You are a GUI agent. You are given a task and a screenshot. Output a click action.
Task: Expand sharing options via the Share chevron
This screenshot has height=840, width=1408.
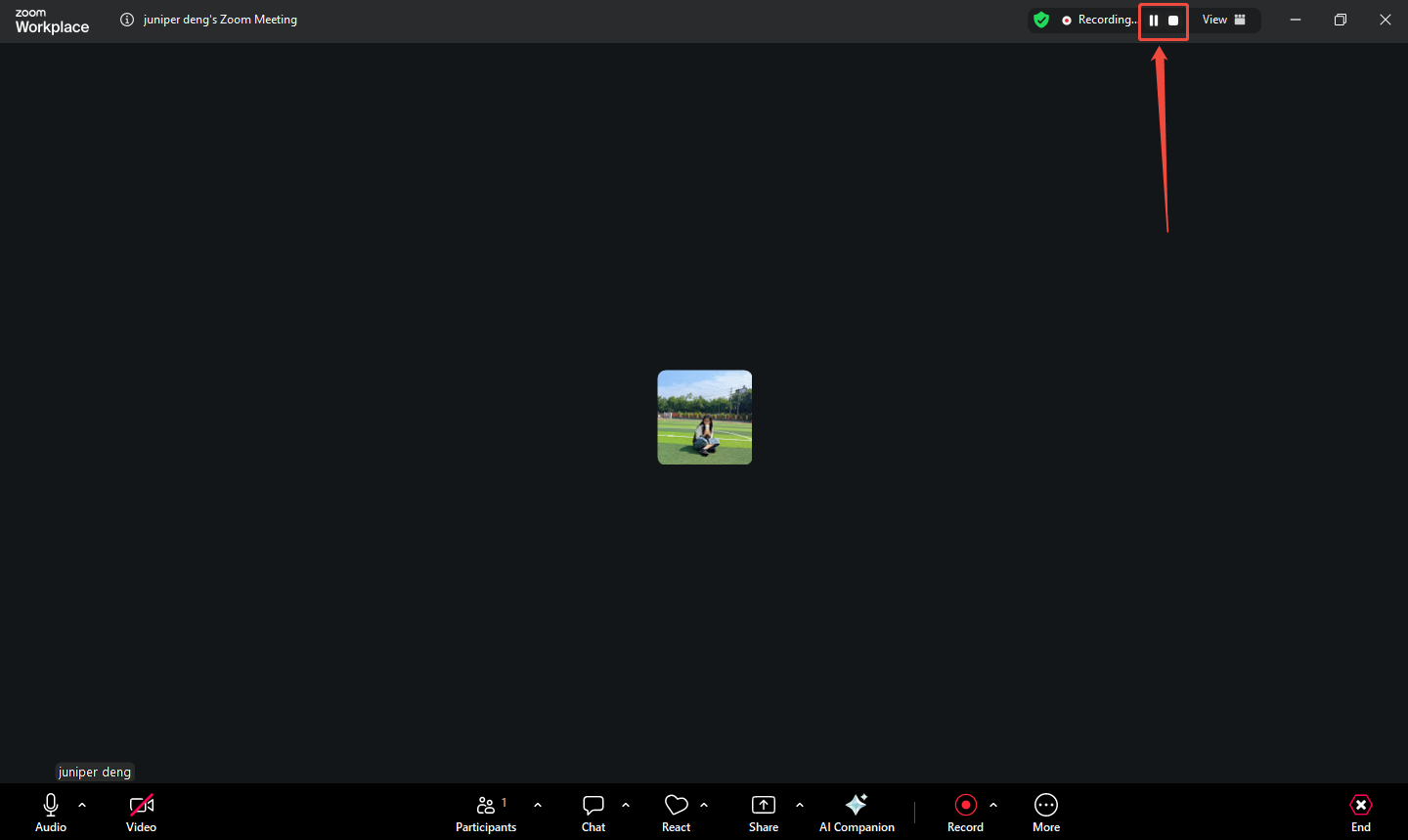click(x=800, y=804)
